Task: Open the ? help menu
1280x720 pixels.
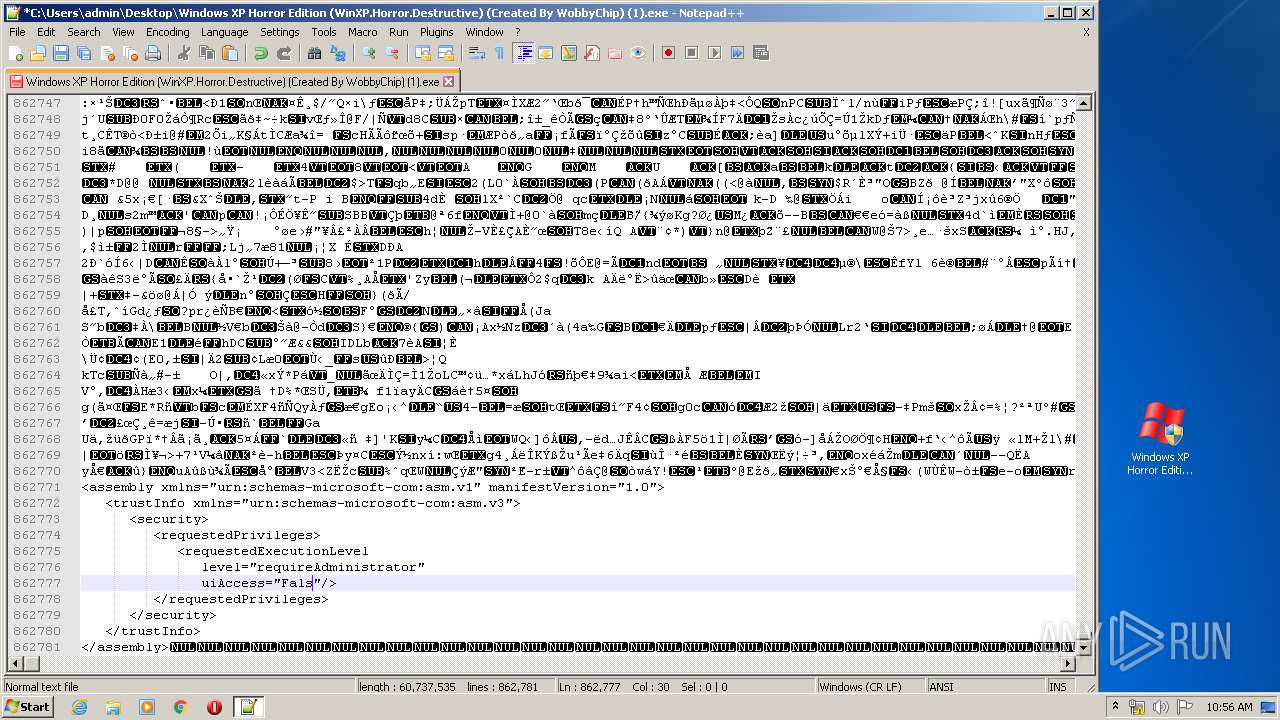Action: (518, 32)
